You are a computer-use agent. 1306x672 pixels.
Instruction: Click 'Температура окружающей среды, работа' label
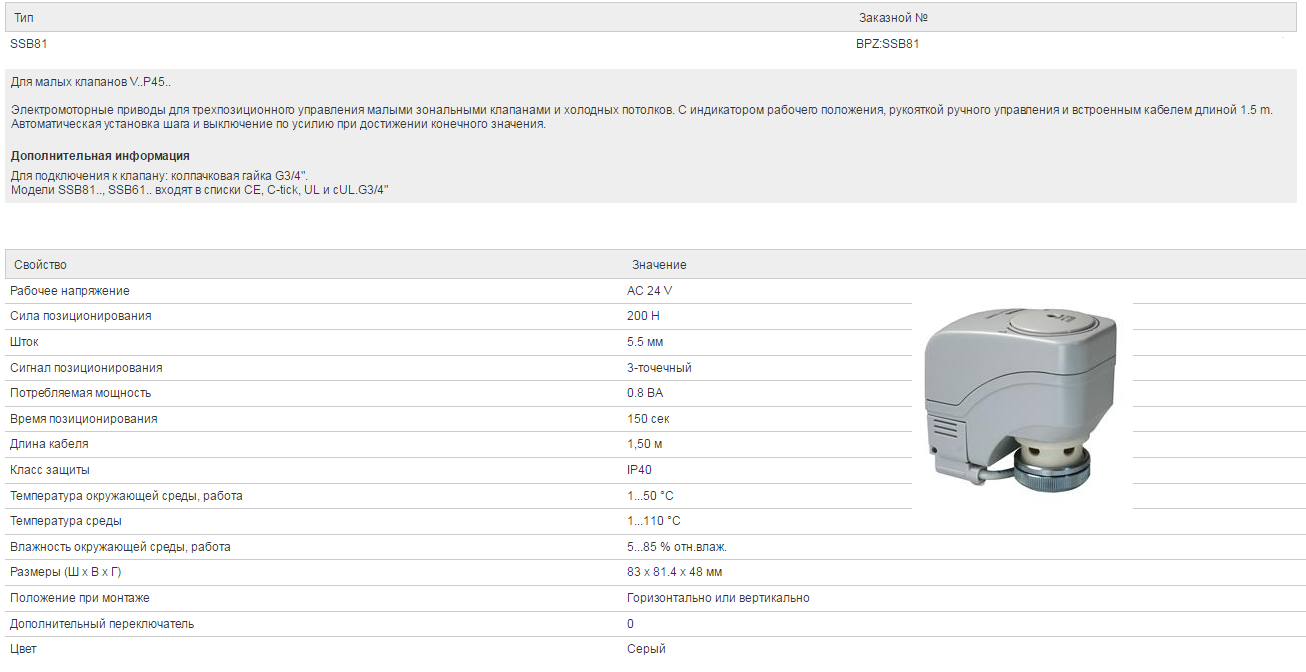126,496
